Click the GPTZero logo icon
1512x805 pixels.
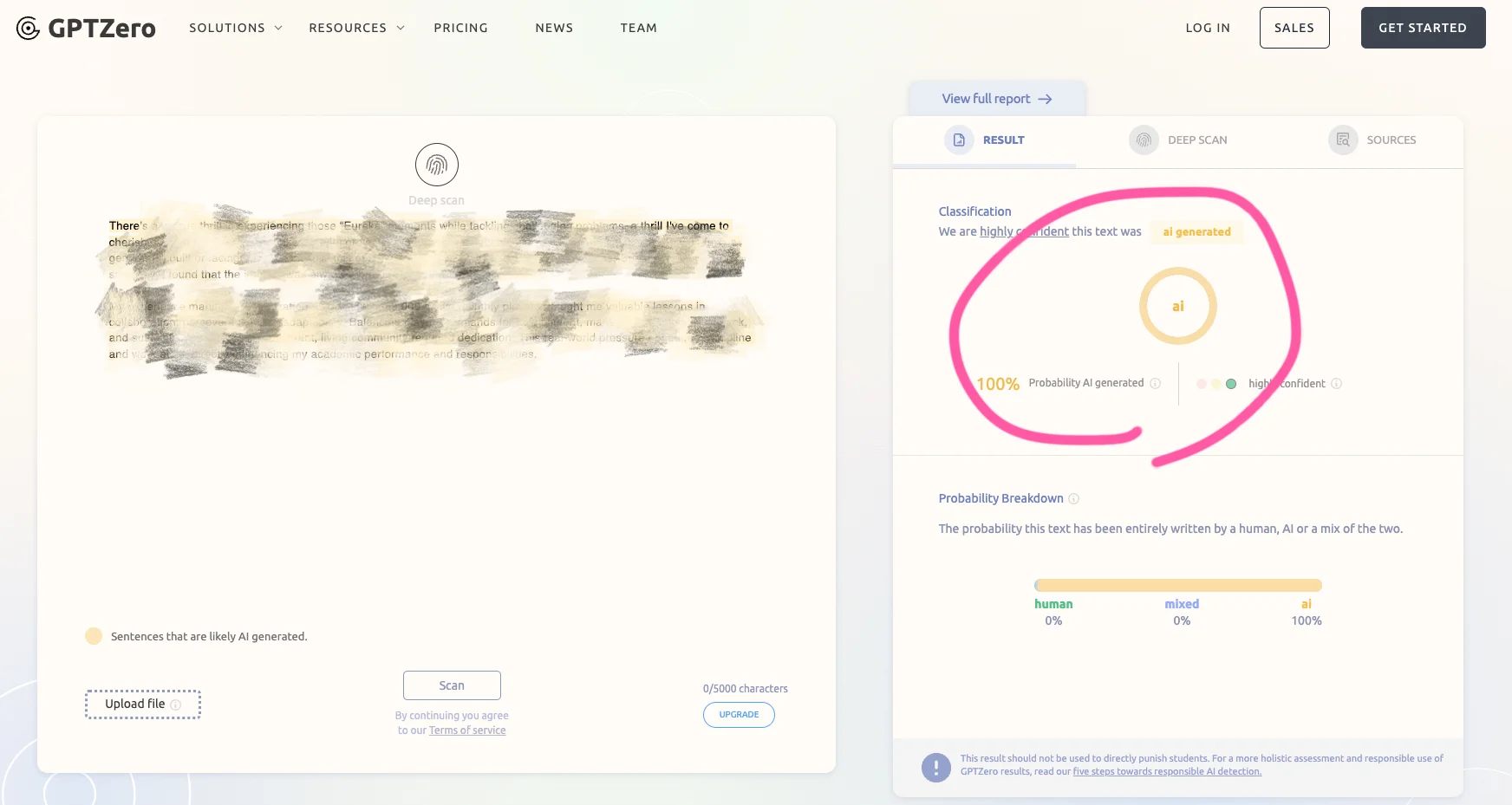click(x=28, y=28)
